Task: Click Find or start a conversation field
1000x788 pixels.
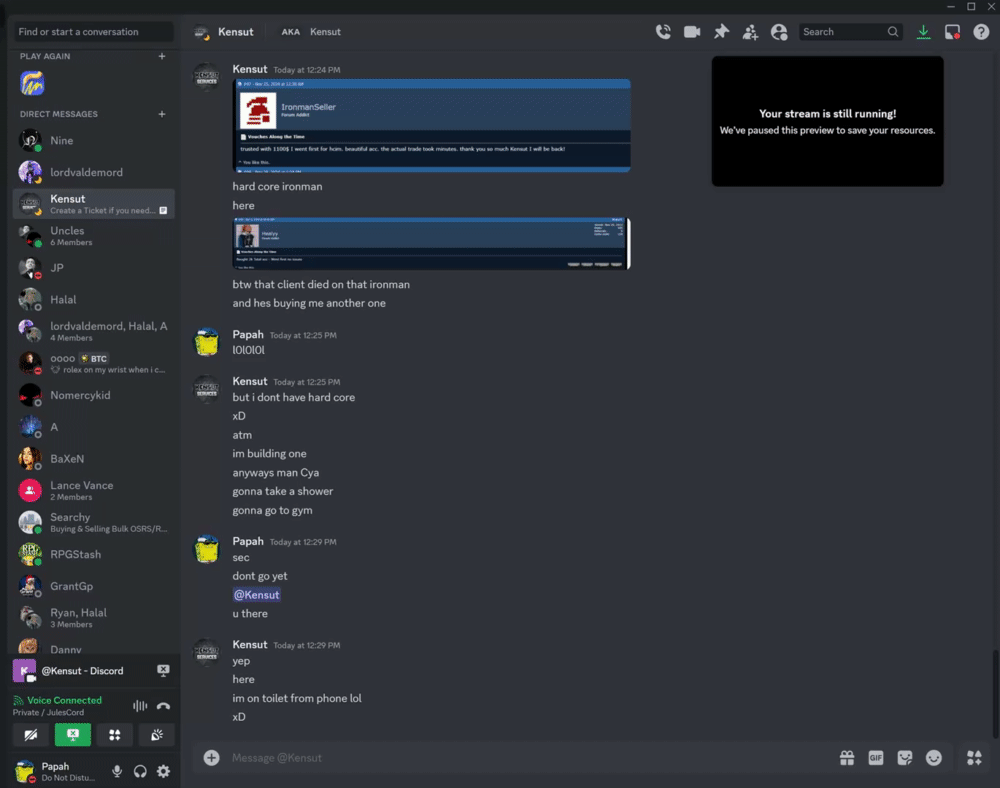Action: point(94,32)
